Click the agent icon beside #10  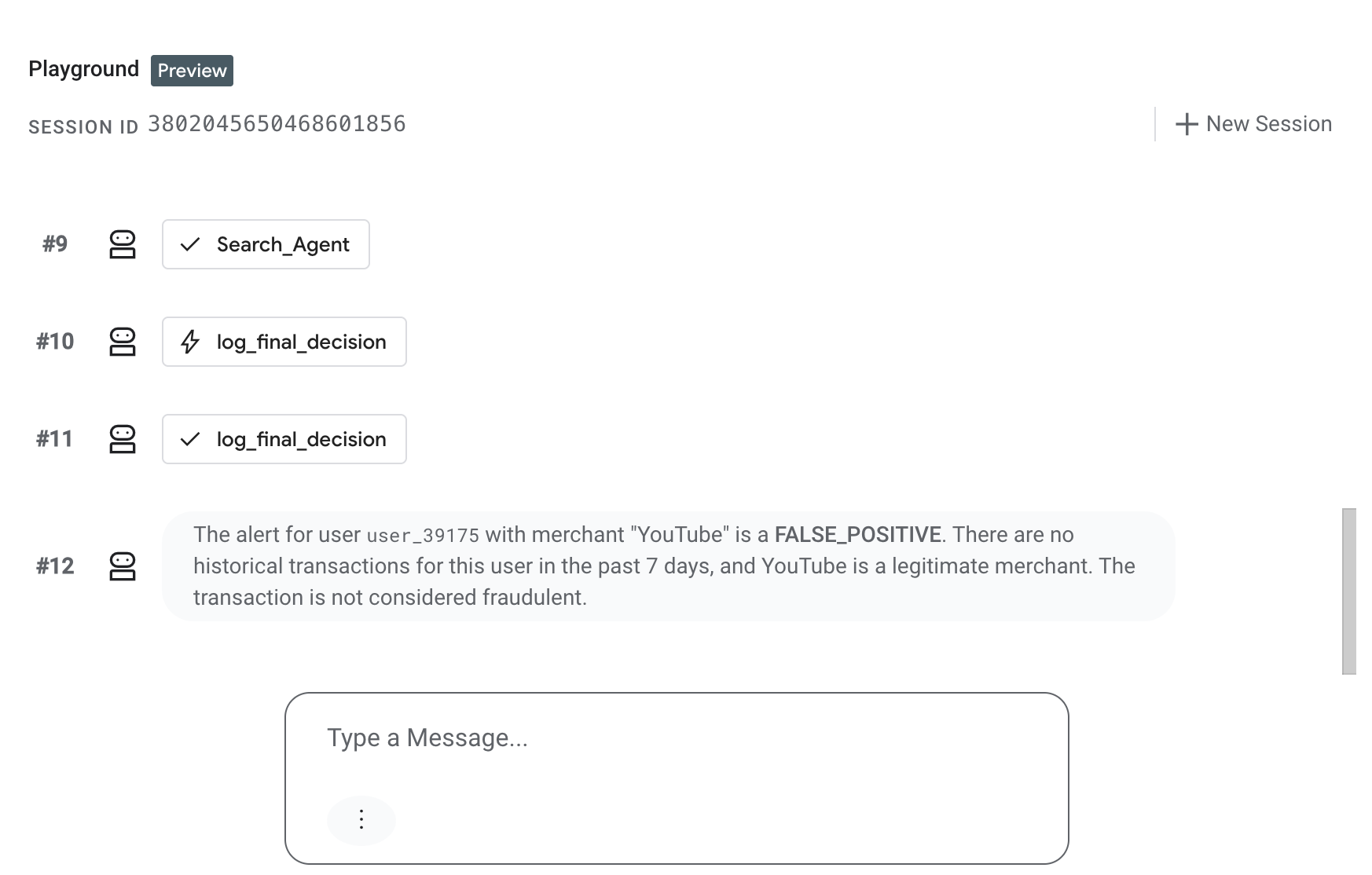123,342
